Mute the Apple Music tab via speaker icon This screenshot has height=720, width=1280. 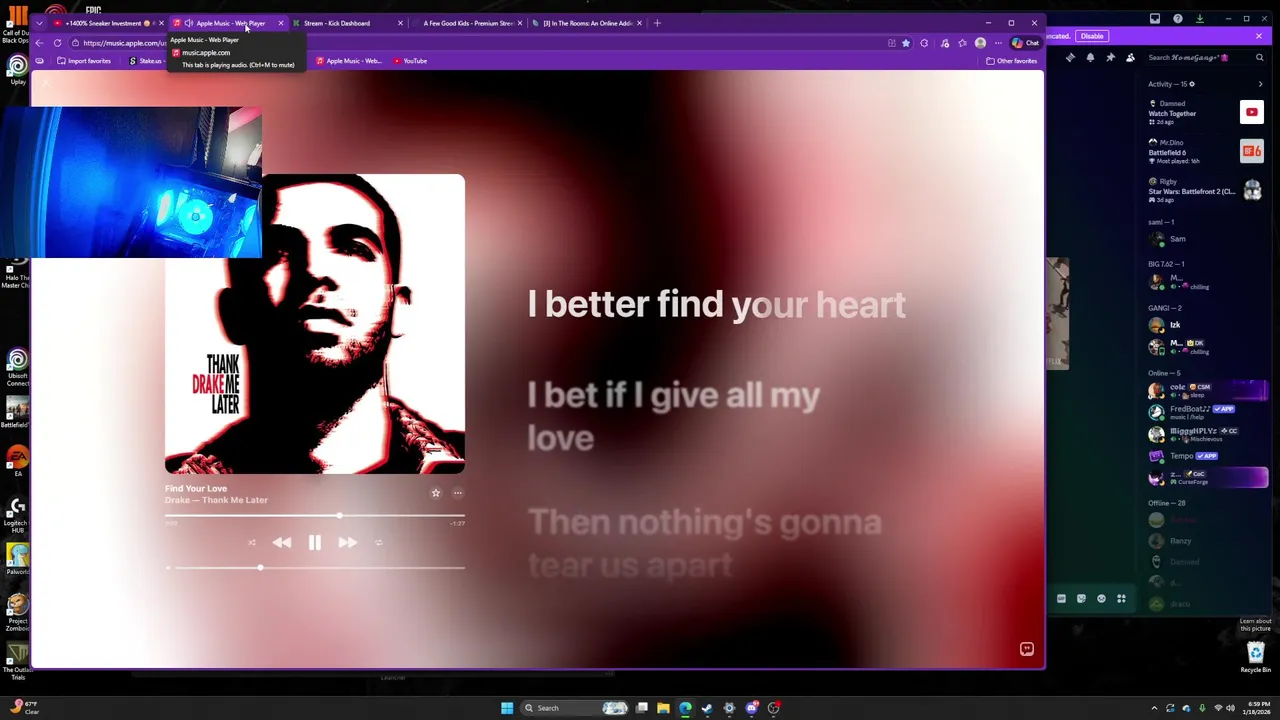coord(188,23)
